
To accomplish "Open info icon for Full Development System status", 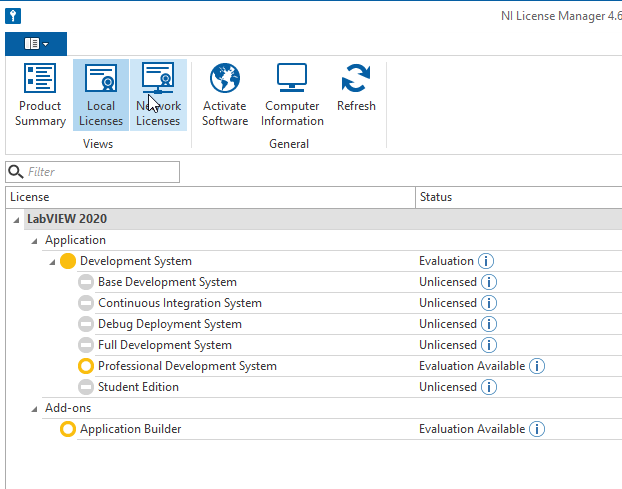I will (x=489, y=345).
